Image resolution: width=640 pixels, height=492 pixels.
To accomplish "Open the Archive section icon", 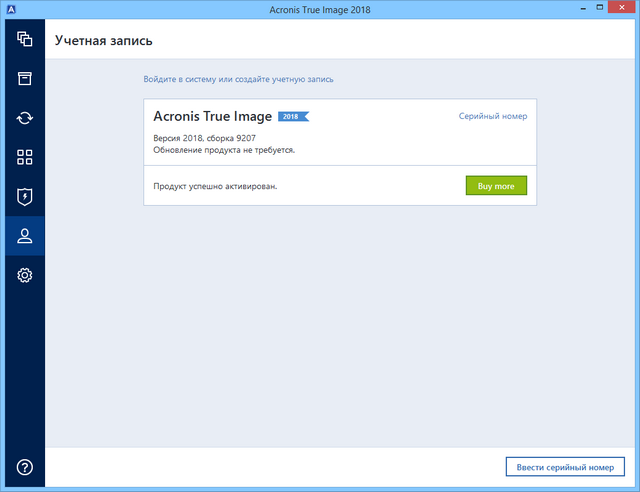I will (24, 78).
